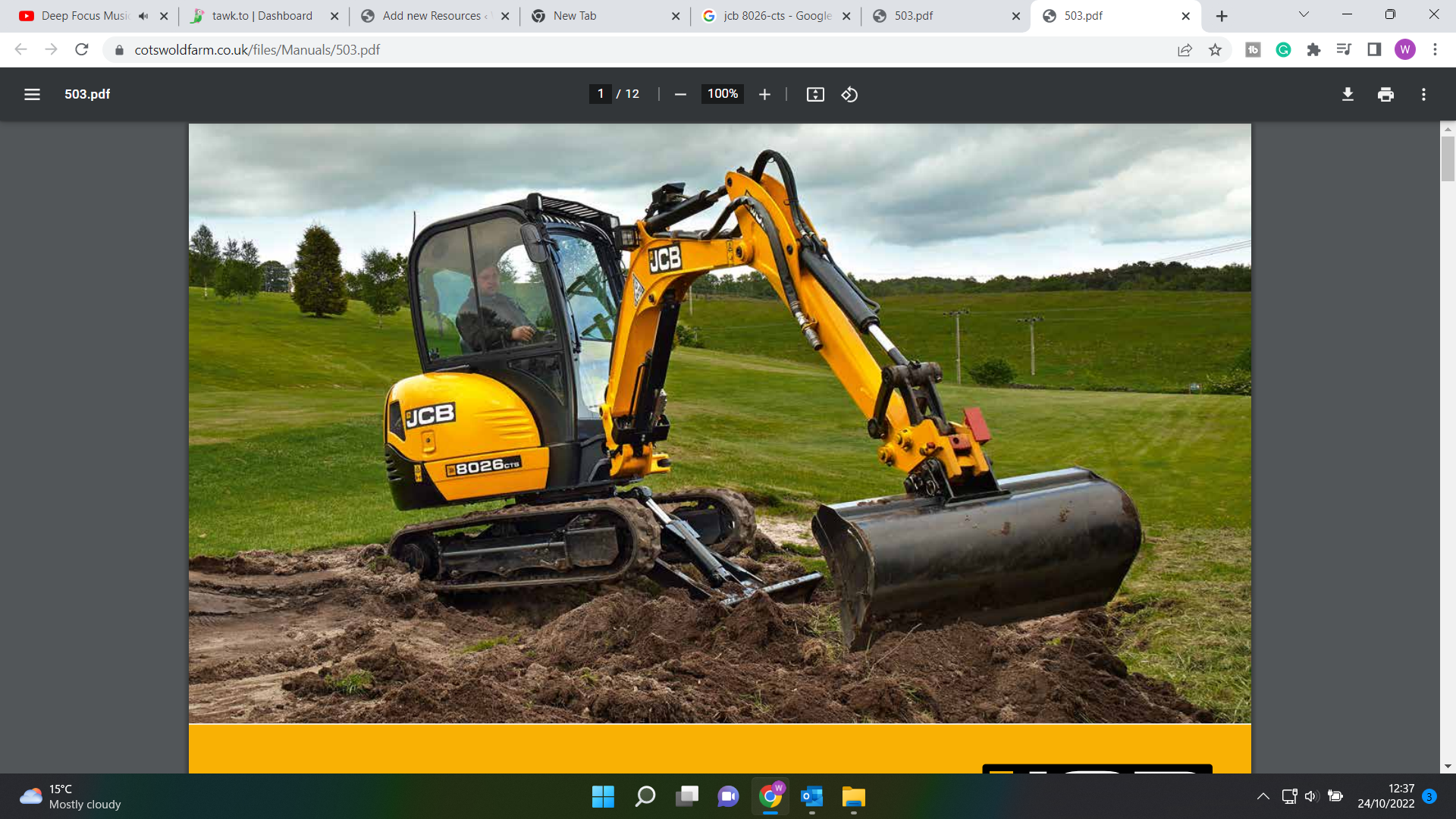1456x819 pixels.
Task: Open Teams Chat from taskbar
Action: pyautogui.click(x=728, y=796)
